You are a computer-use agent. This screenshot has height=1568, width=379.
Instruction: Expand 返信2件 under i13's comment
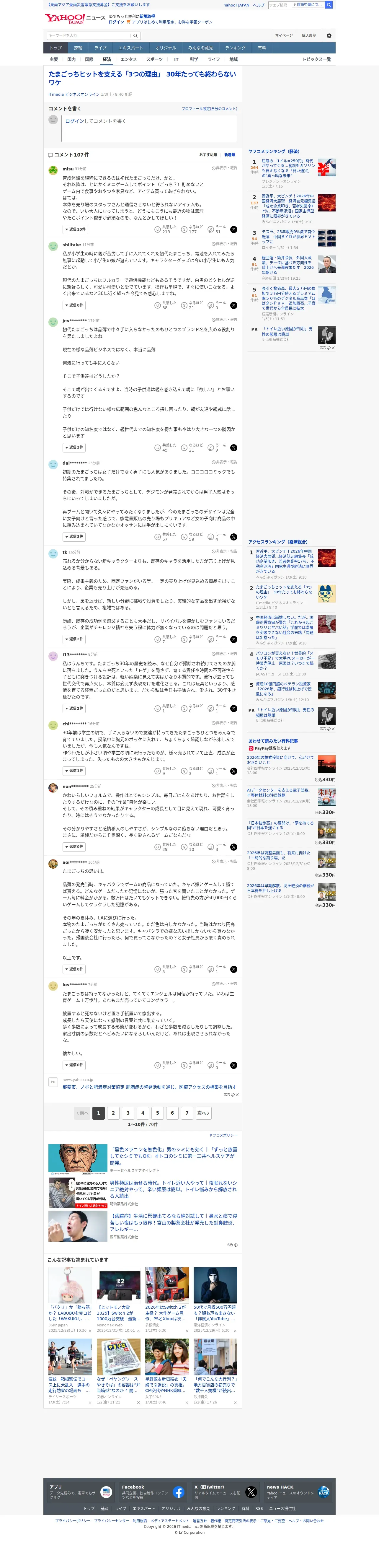[74, 709]
